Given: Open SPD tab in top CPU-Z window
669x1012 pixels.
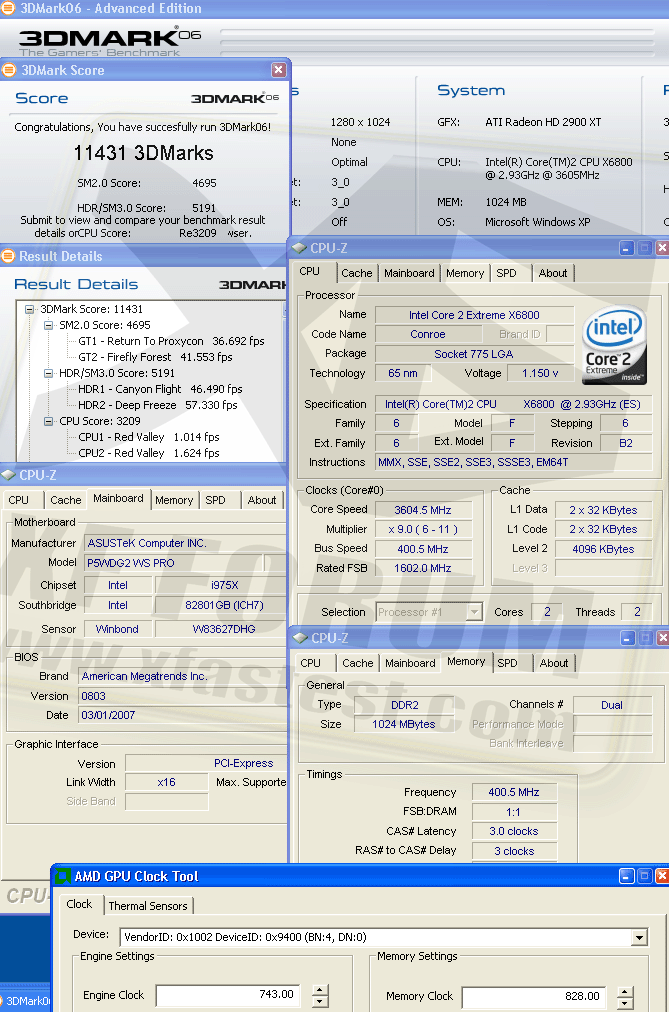Looking at the screenshot, I should coord(506,273).
